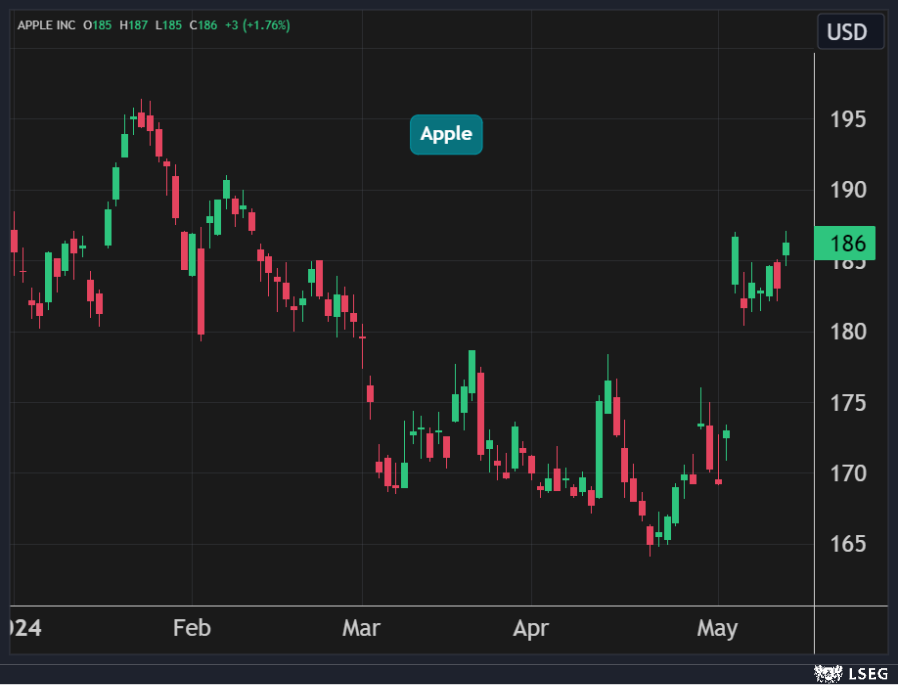Select the Mar time axis label

[361, 629]
